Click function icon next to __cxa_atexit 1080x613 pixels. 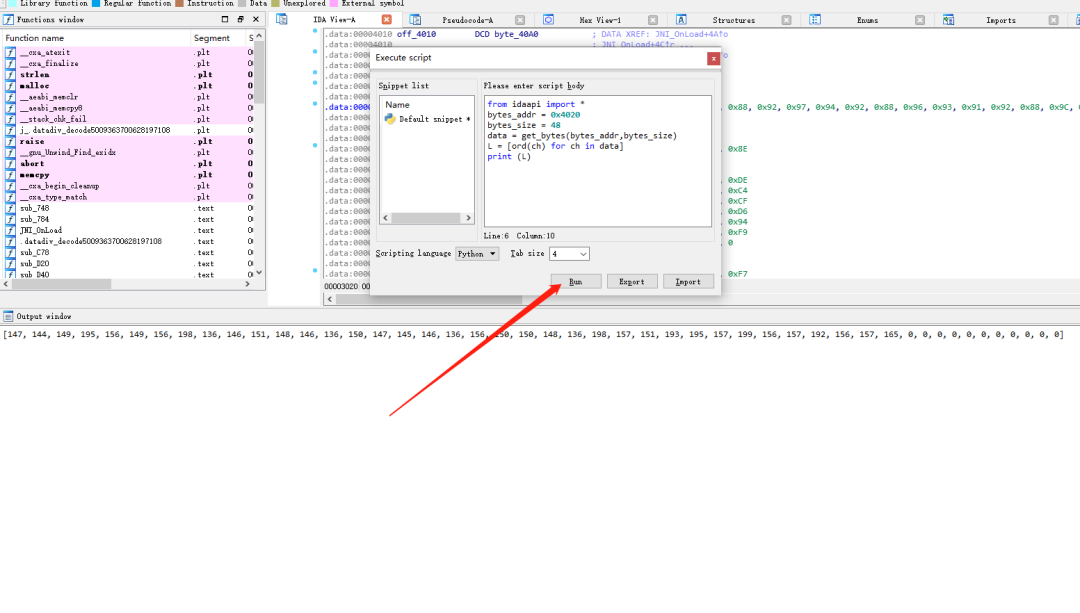10,52
